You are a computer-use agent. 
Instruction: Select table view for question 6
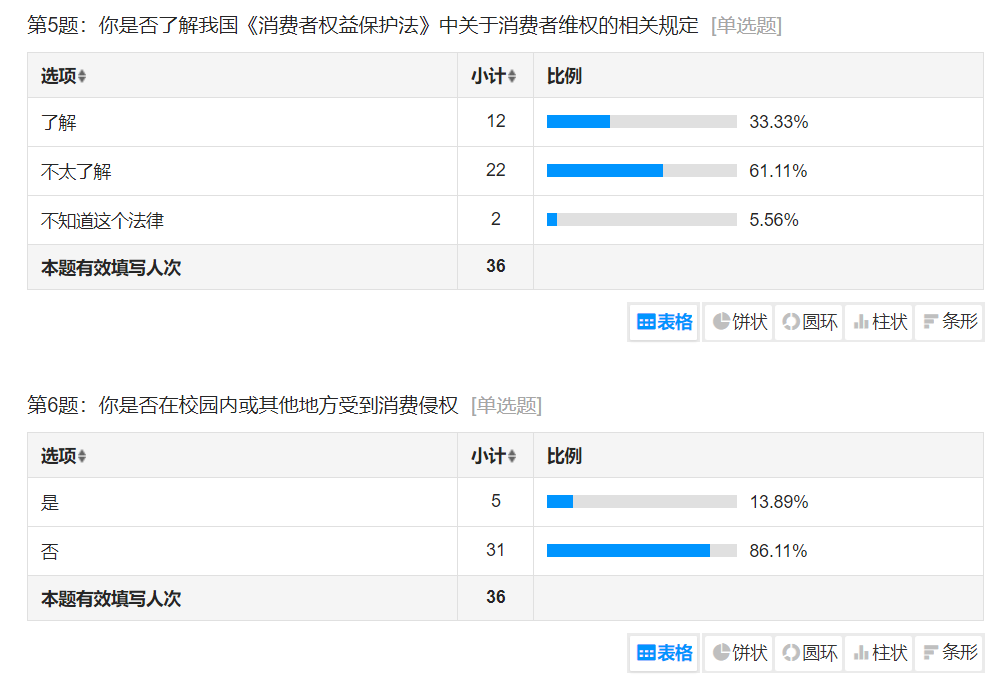coord(665,653)
